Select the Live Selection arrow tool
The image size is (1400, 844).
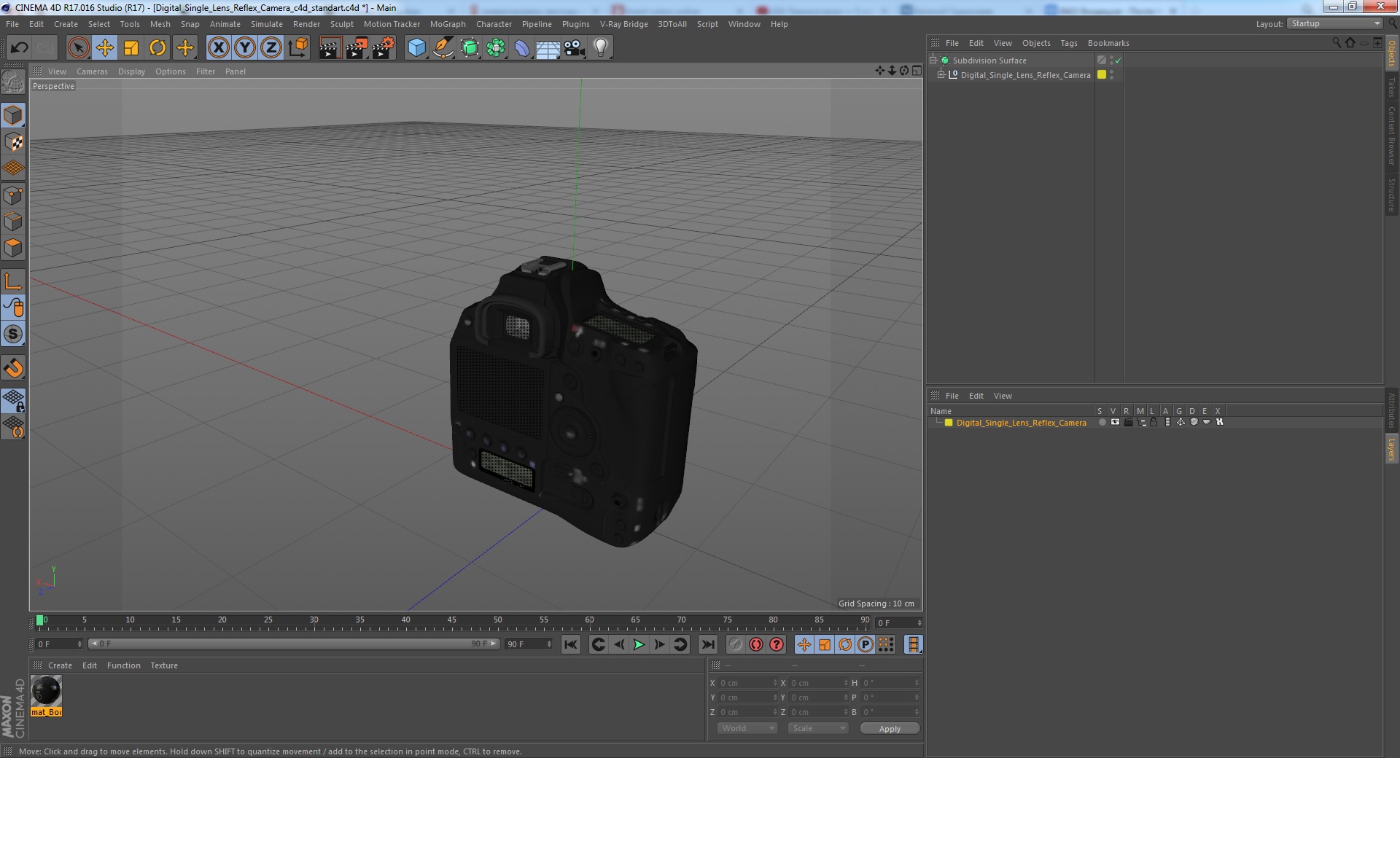78,48
